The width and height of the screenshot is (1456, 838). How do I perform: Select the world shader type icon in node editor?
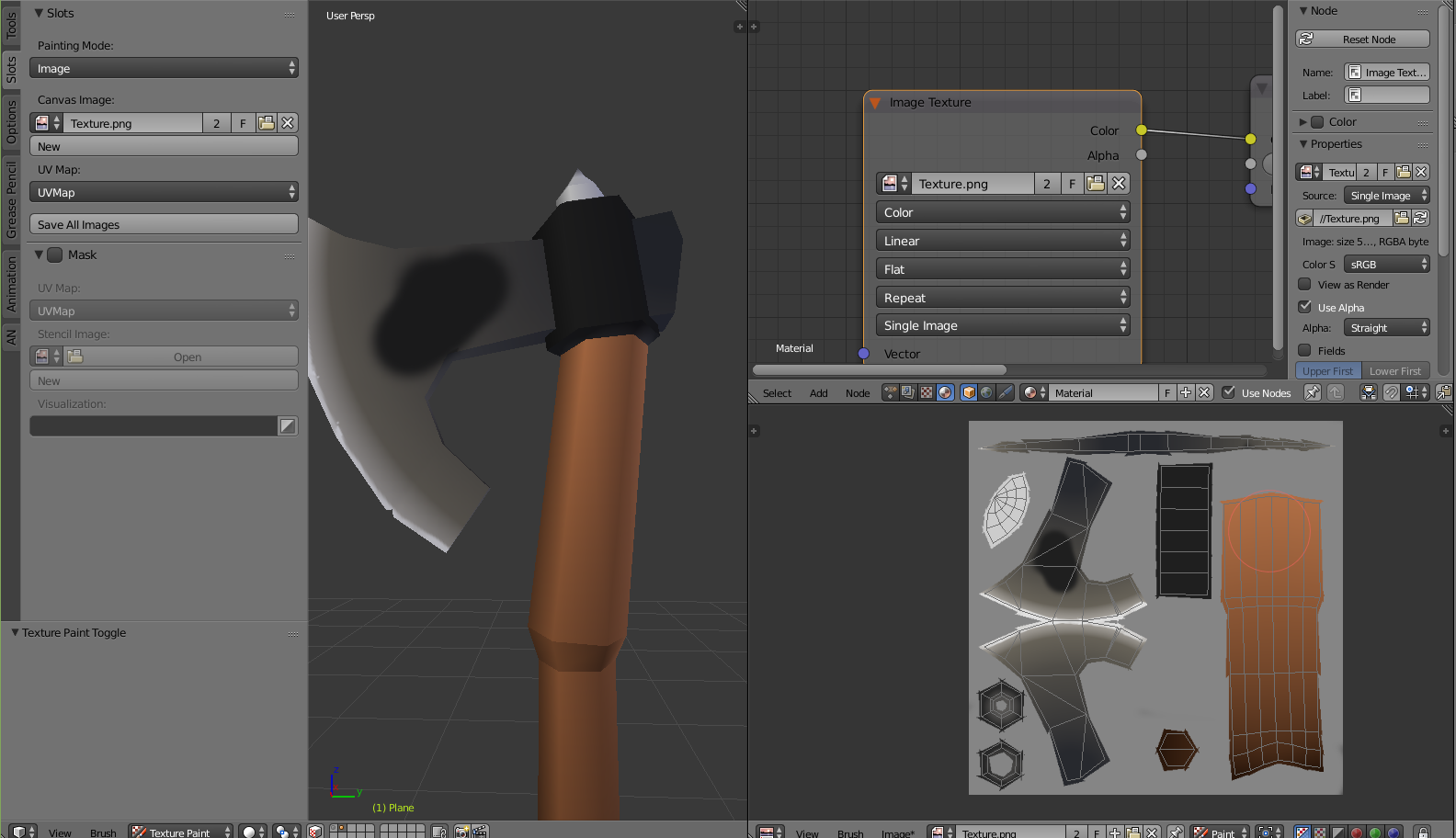(x=986, y=392)
